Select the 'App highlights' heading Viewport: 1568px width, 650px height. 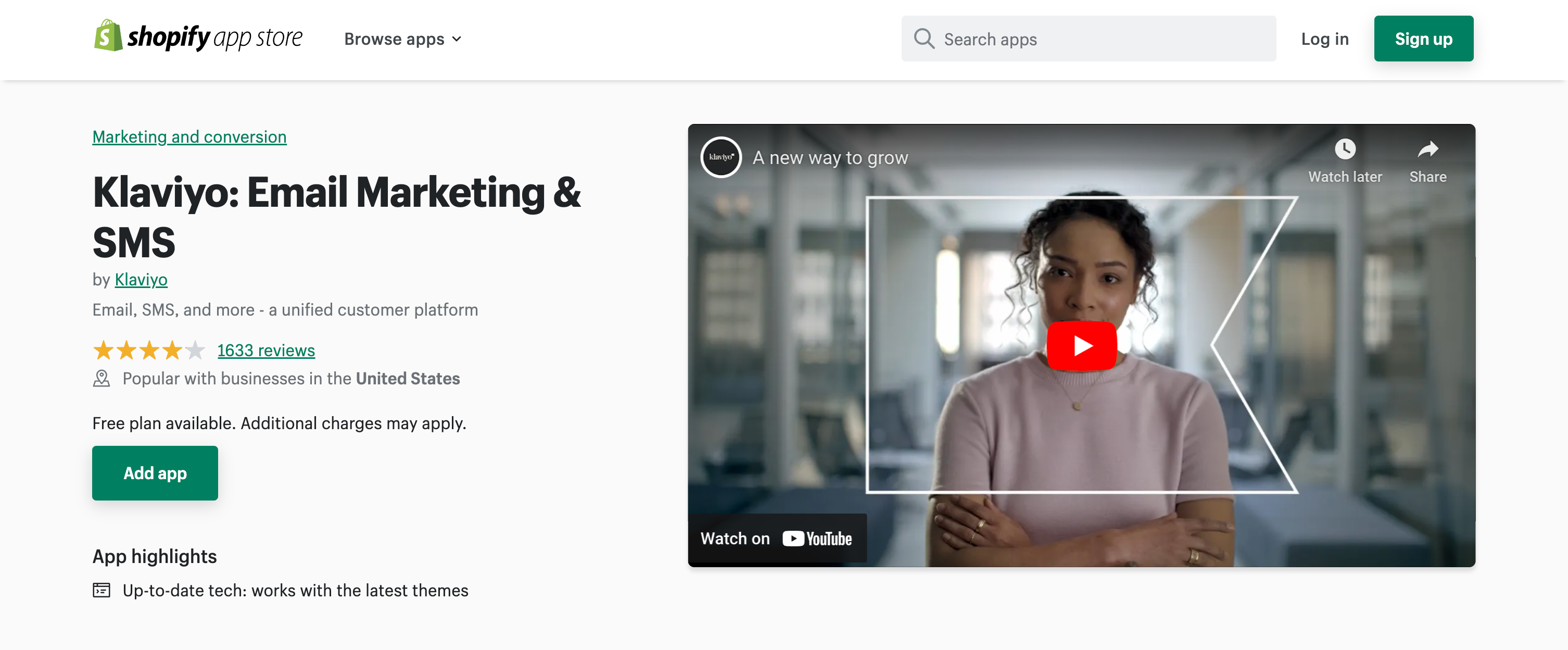pyautogui.click(x=155, y=557)
